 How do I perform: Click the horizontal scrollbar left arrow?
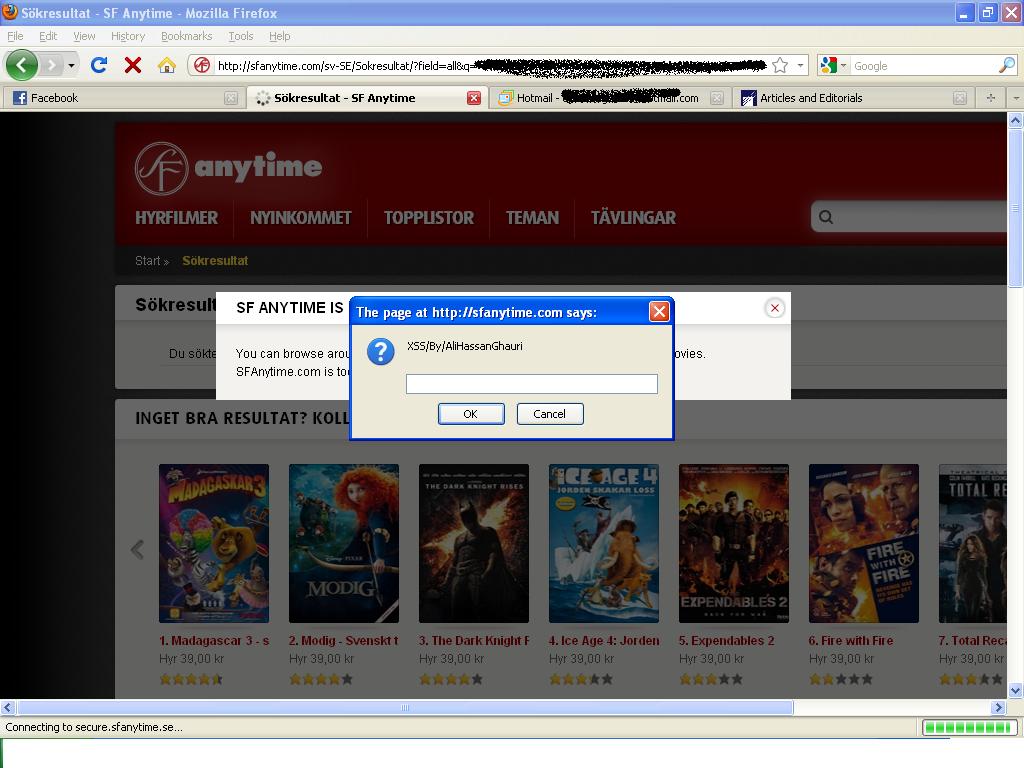coord(8,707)
